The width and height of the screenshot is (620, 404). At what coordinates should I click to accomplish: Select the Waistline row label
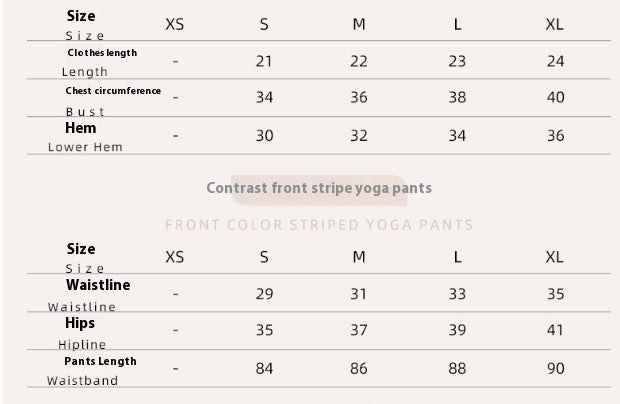[98, 286]
